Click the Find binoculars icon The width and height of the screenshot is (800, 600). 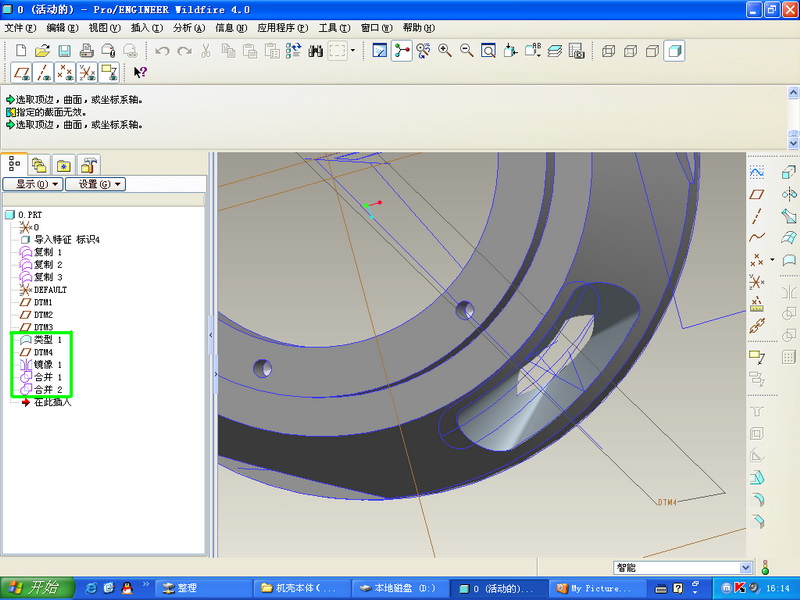(x=315, y=50)
